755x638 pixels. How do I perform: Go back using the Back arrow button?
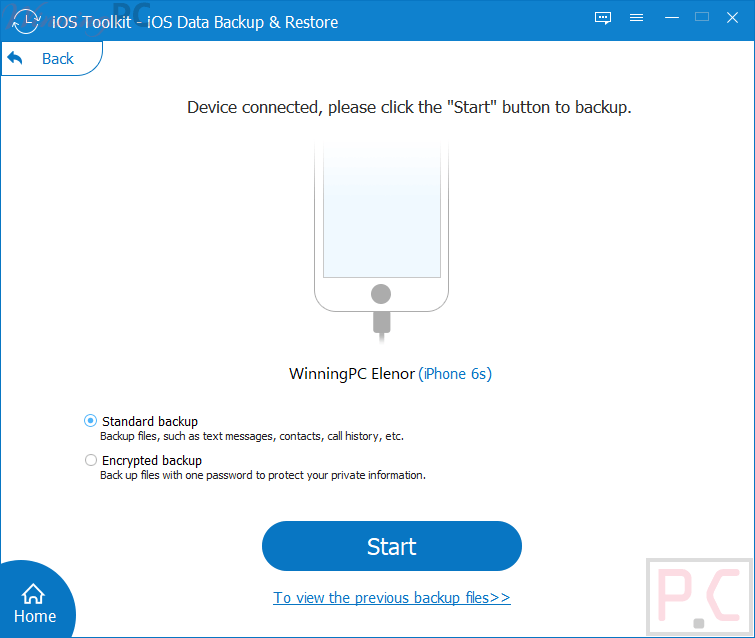coord(52,58)
